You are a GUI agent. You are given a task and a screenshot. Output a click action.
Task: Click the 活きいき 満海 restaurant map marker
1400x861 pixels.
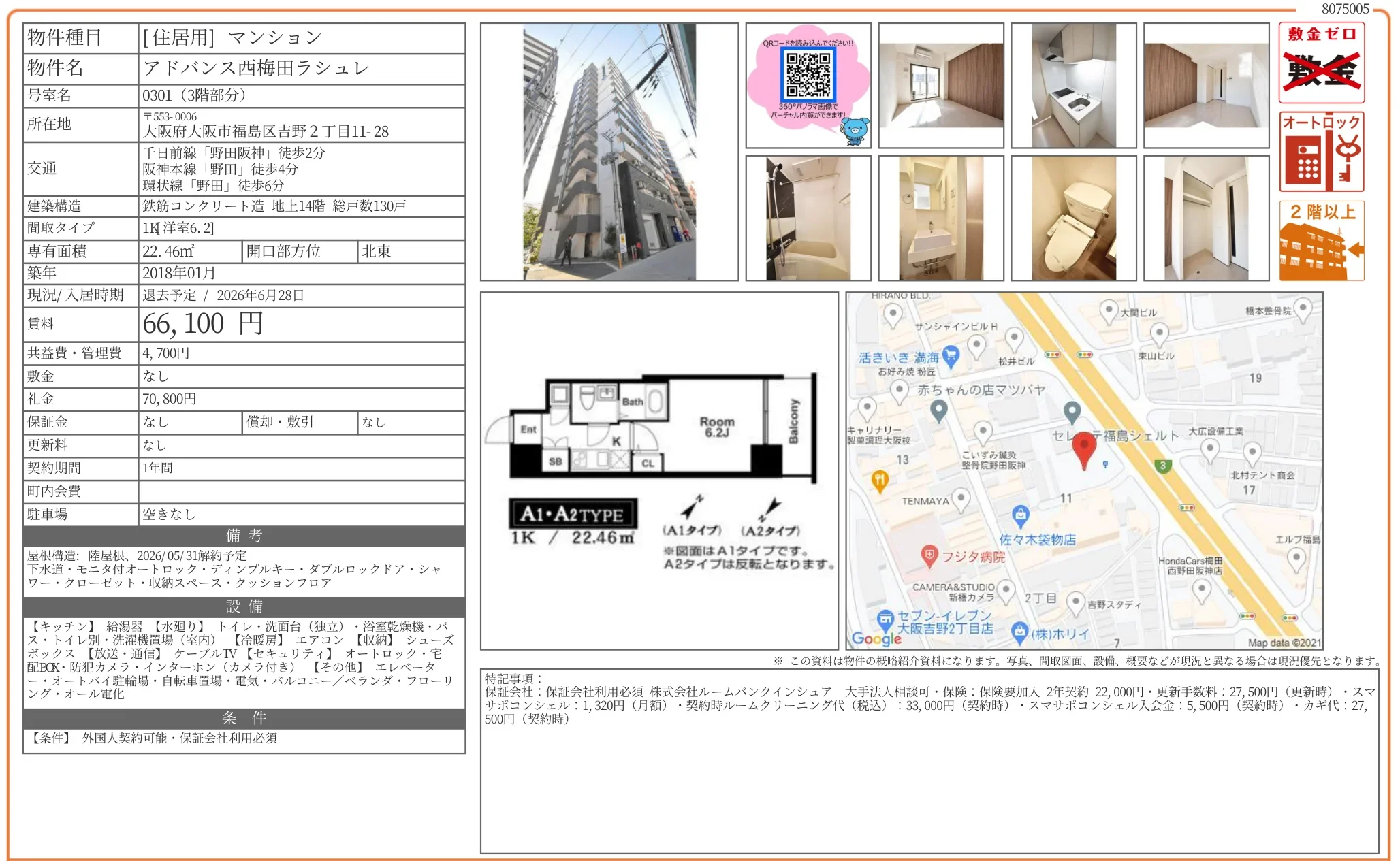tap(951, 355)
